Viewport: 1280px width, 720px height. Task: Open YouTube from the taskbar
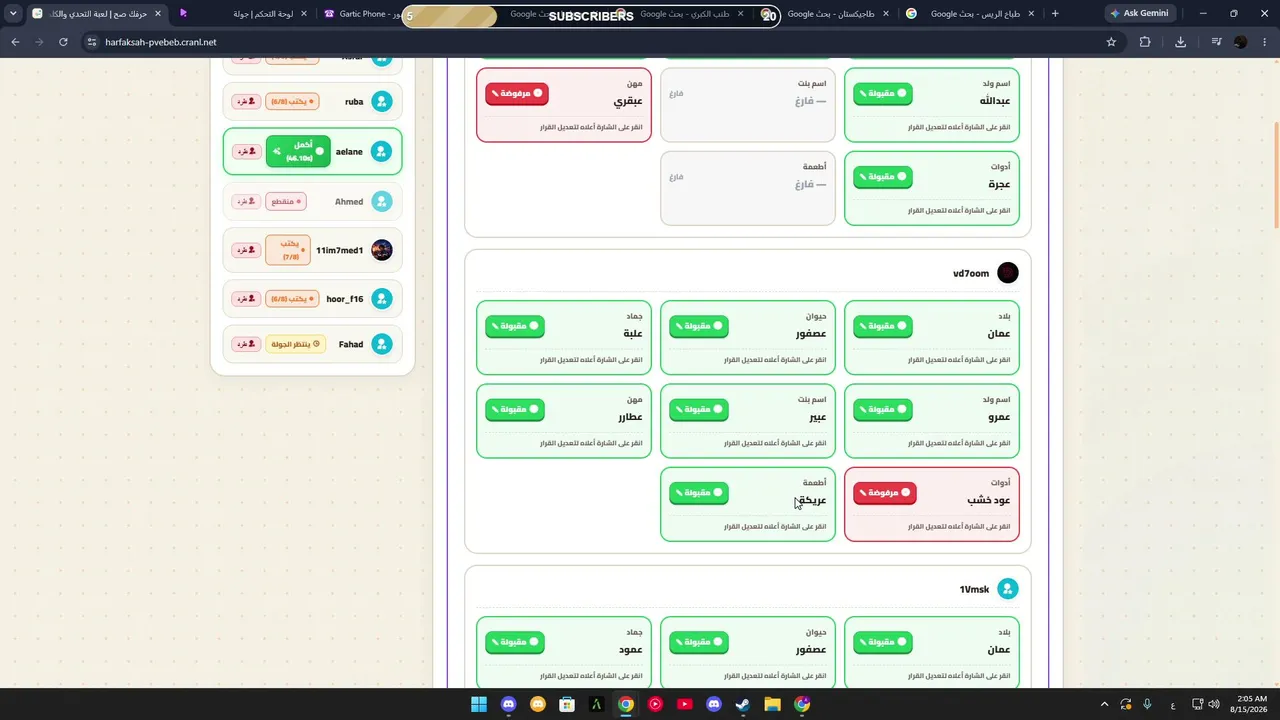pos(684,704)
